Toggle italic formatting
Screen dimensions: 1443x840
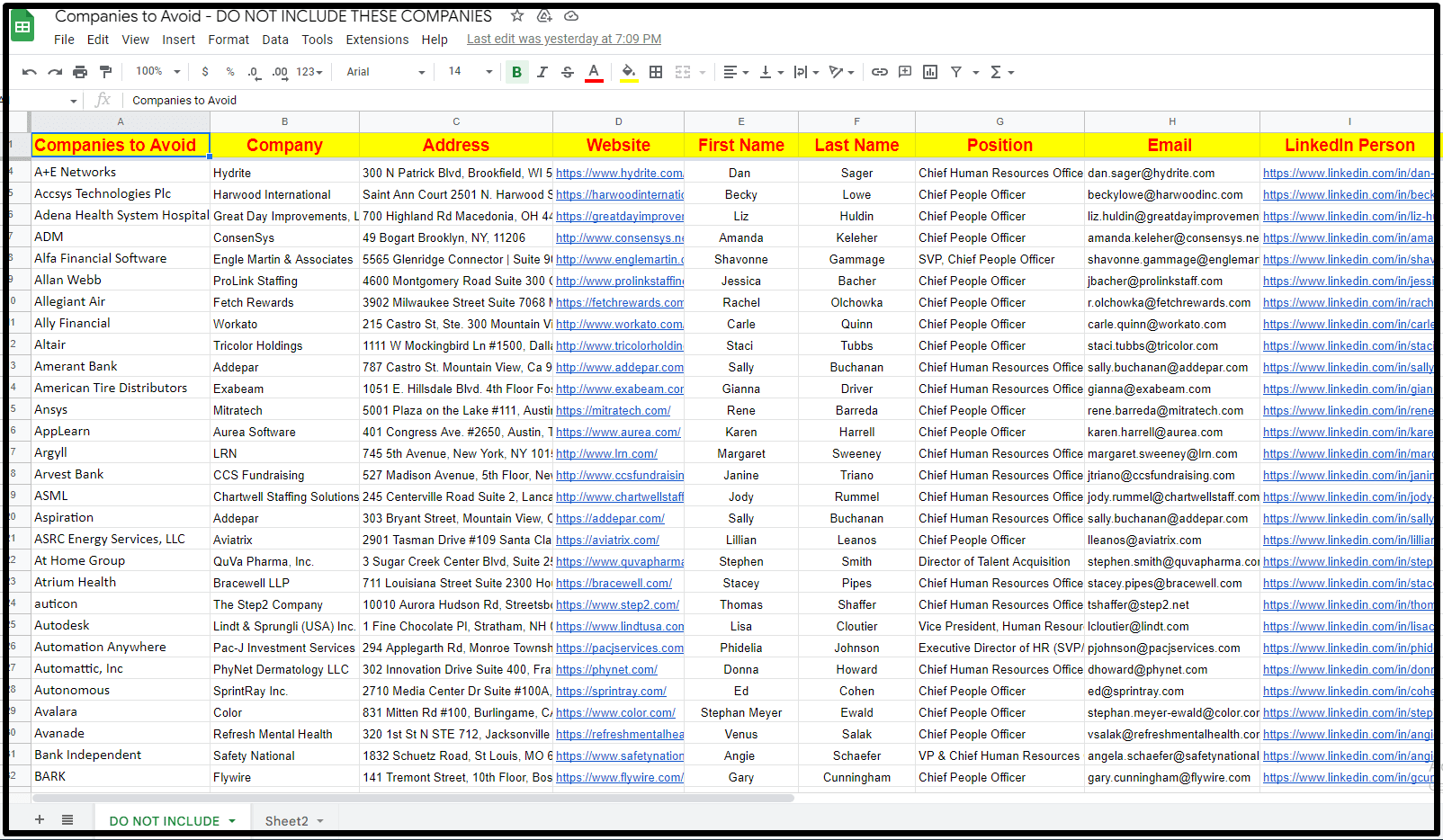tap(542, 72)
